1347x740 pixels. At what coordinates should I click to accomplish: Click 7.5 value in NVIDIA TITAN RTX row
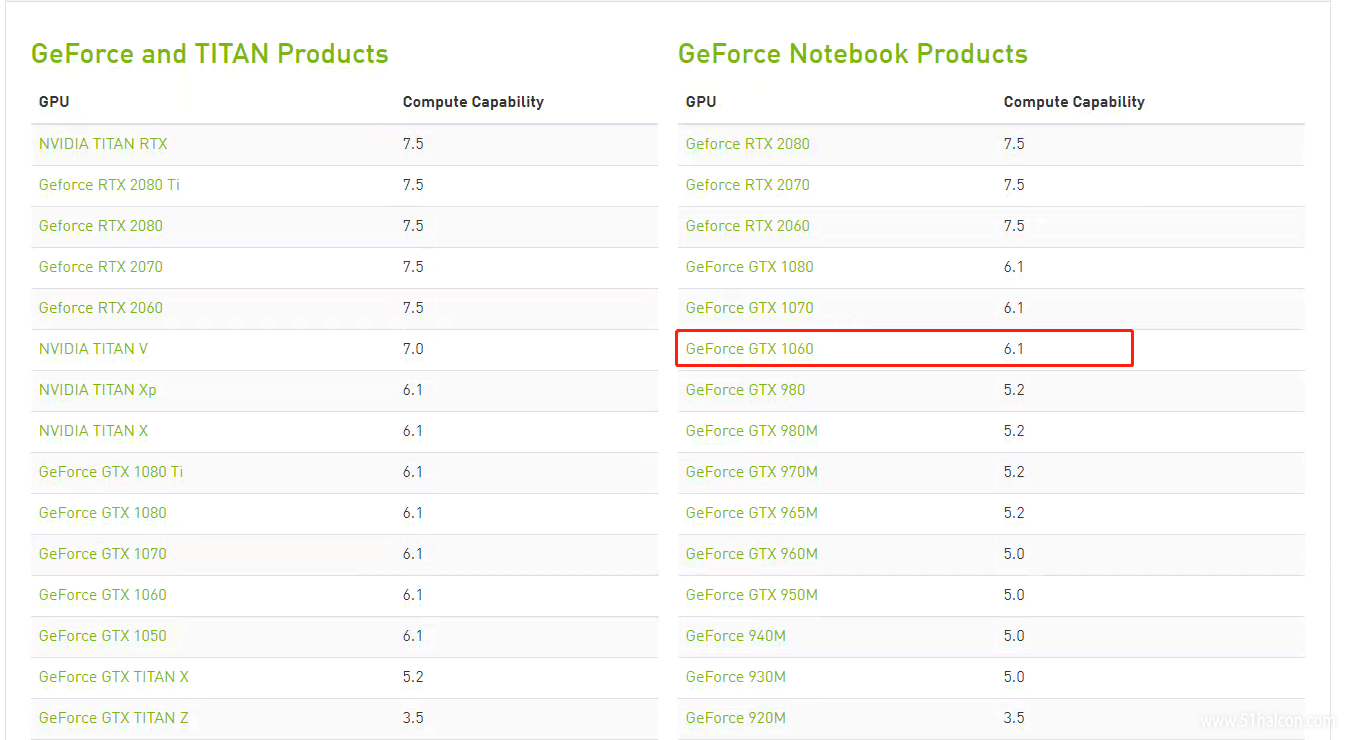413,144
